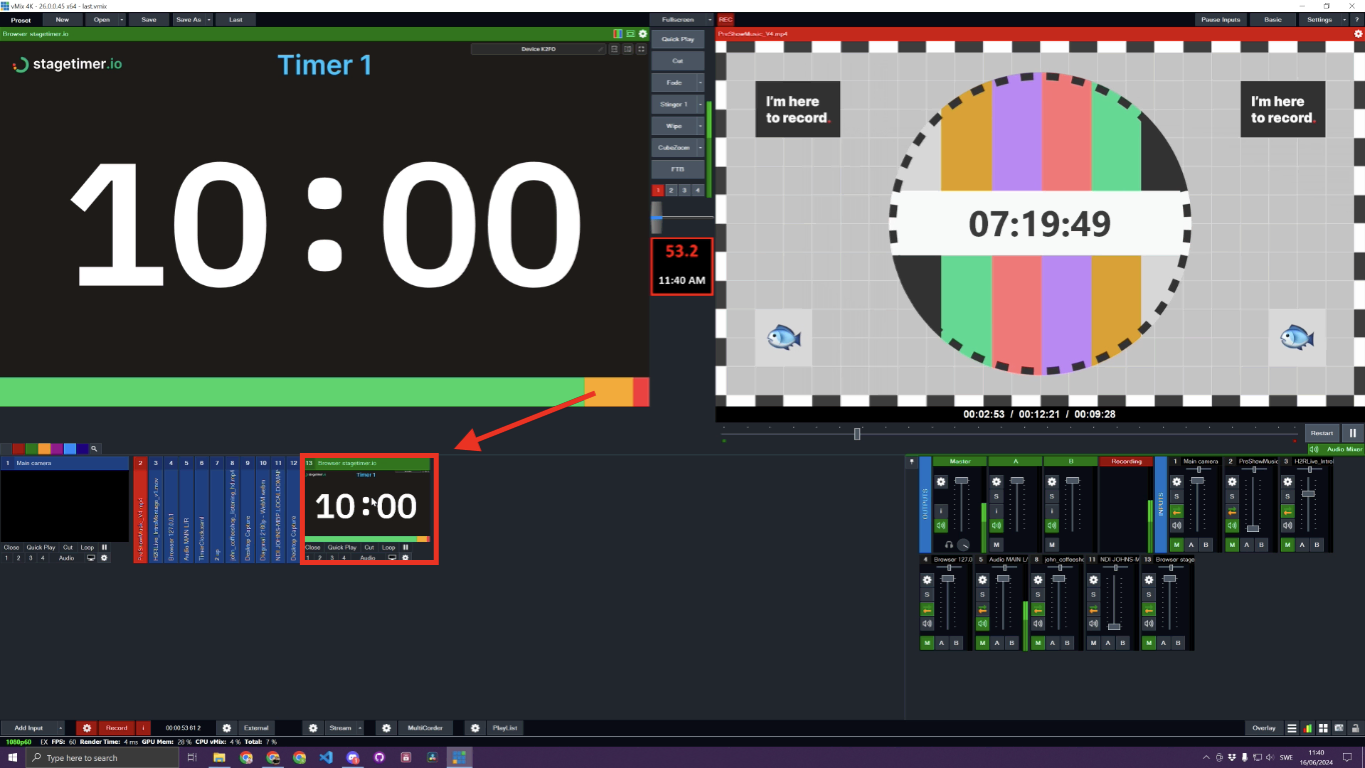Trigger the FTB button
Viewport: 1365px width, 768px height.
678,168
